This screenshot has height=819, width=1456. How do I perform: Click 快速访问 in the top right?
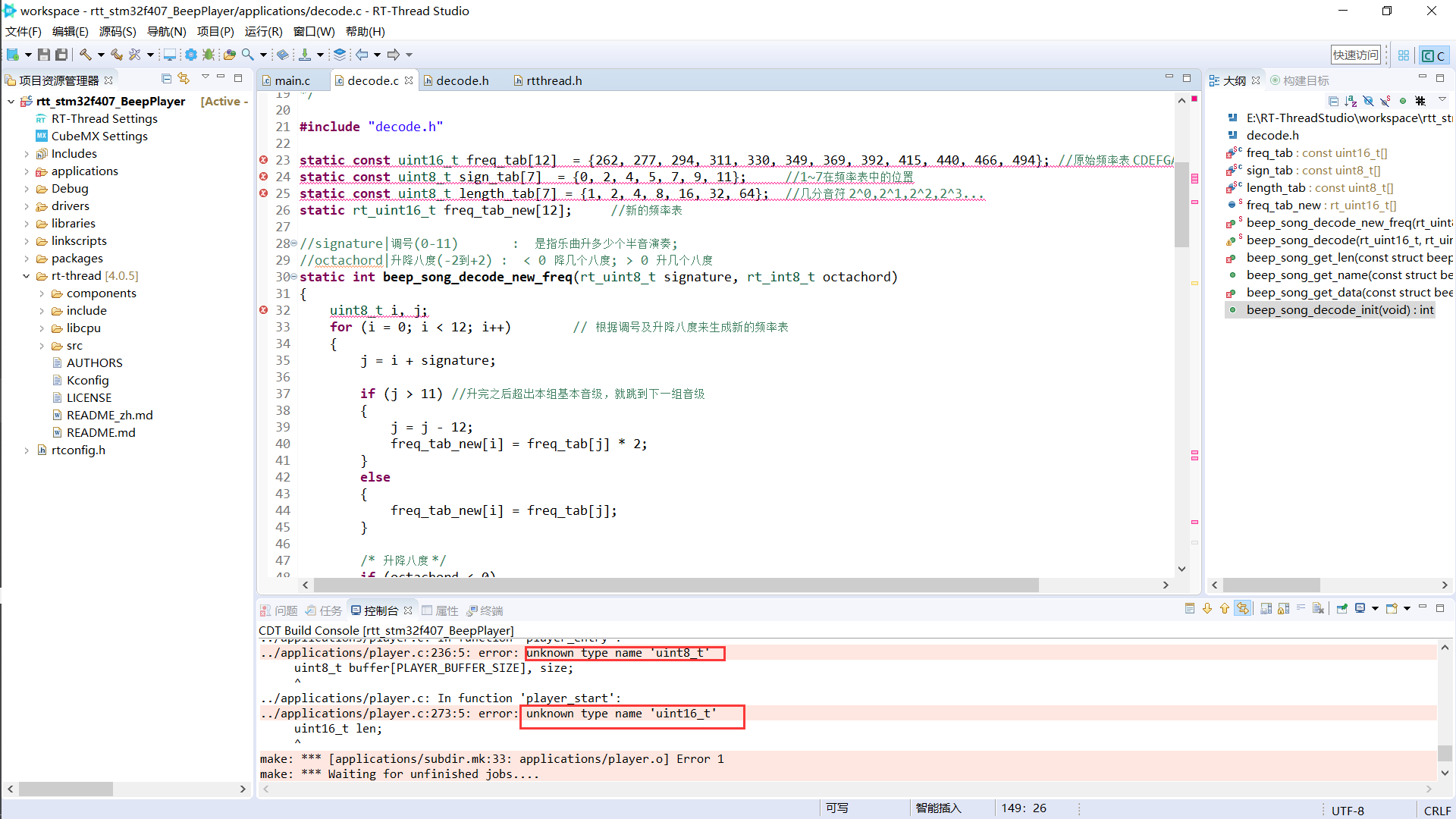pos(1356,54)
